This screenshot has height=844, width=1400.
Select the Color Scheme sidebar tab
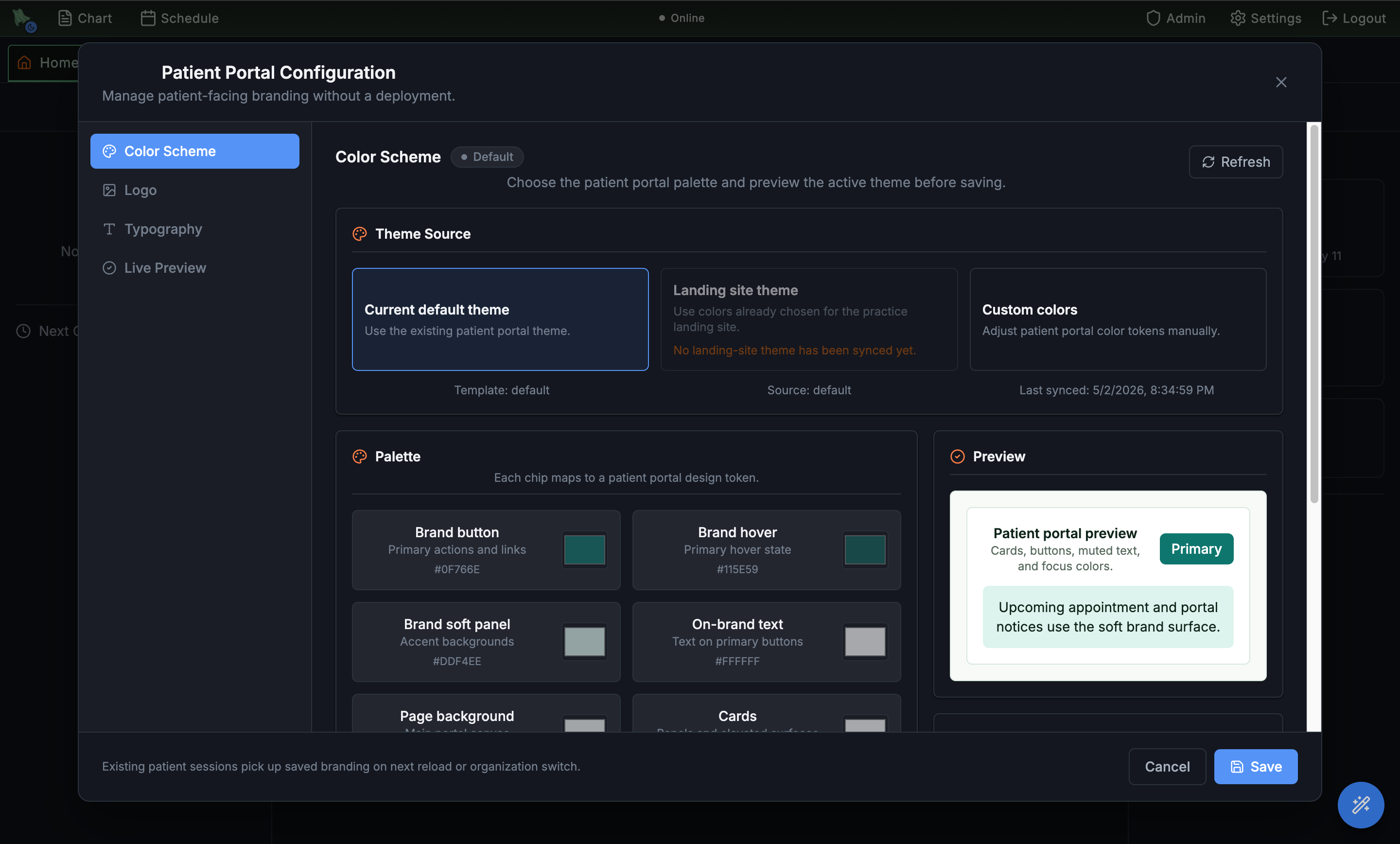(194, 151)
